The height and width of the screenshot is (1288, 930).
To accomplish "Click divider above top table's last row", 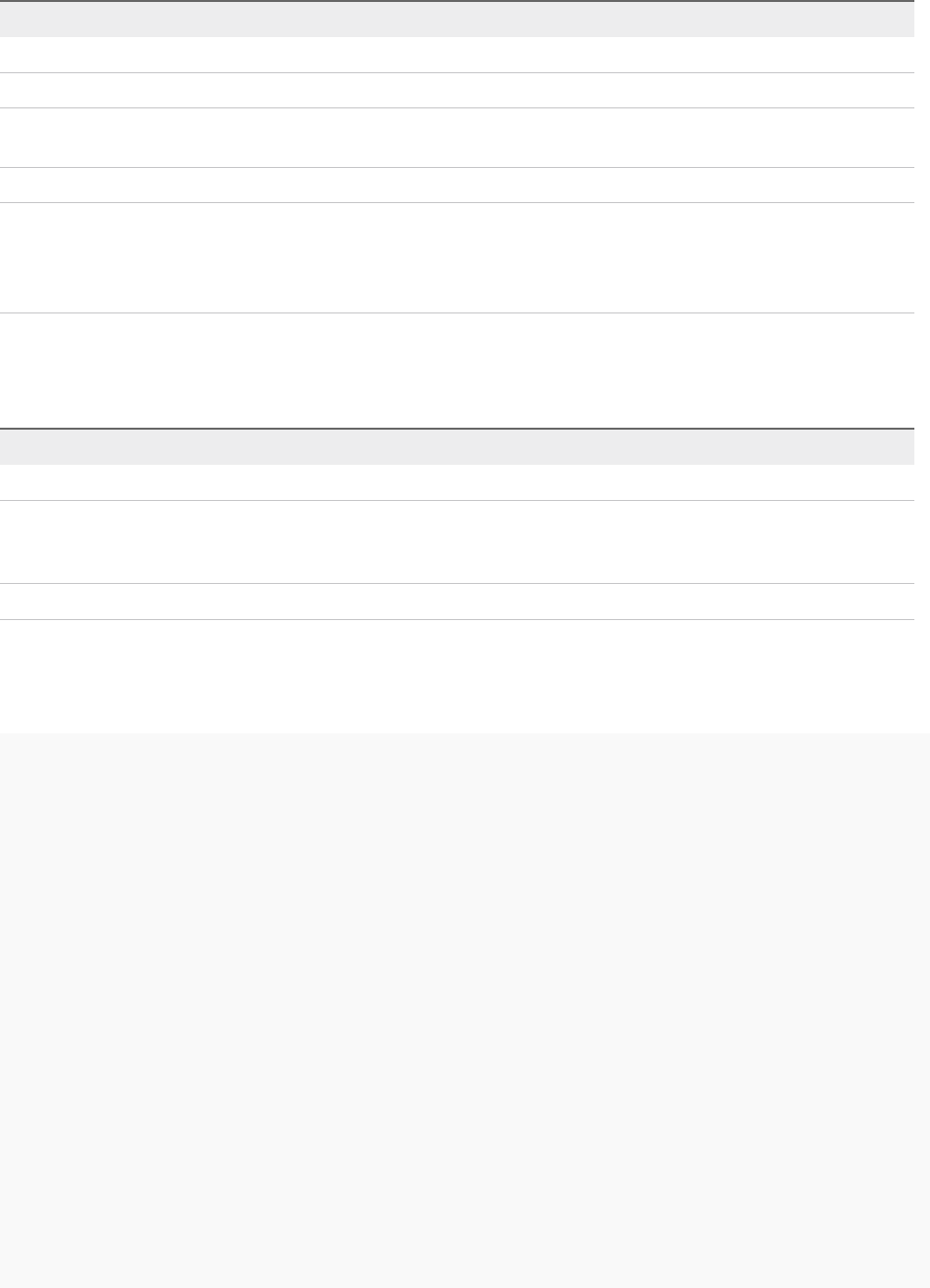I will coord(457,312).
